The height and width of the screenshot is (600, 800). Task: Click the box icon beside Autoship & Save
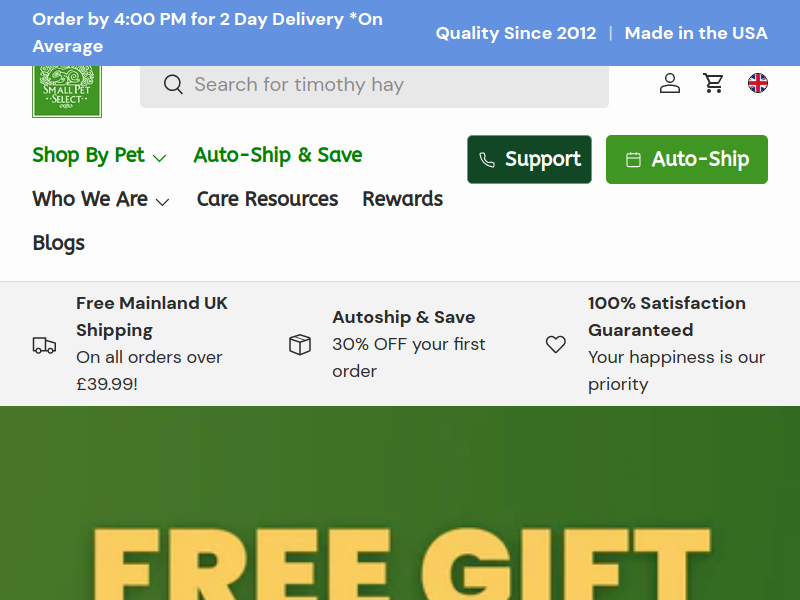(300, 344)
